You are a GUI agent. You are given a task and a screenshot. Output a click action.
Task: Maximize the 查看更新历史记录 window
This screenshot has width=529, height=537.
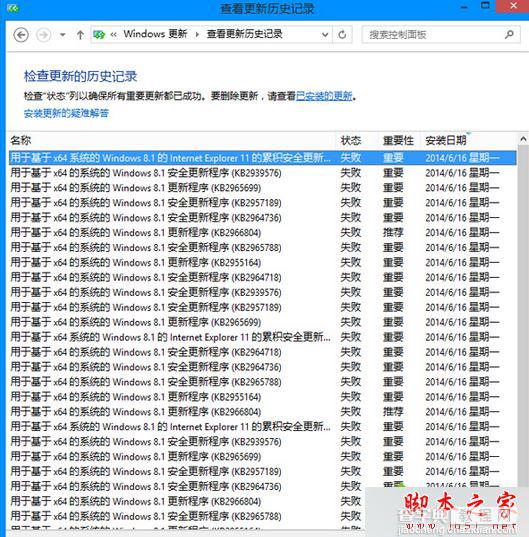click(x=485, y=5)
